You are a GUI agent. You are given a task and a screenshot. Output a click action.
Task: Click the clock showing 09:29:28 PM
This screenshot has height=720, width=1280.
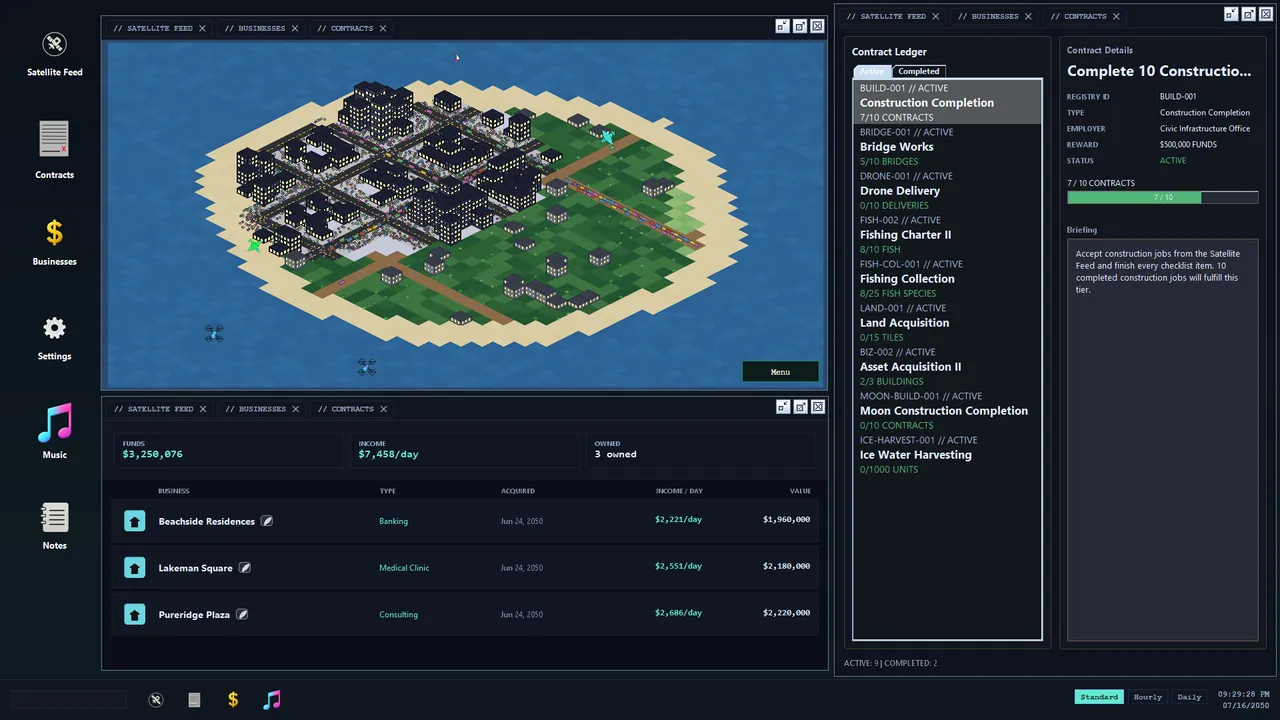pyautogui.click(x=1244, y=693)
